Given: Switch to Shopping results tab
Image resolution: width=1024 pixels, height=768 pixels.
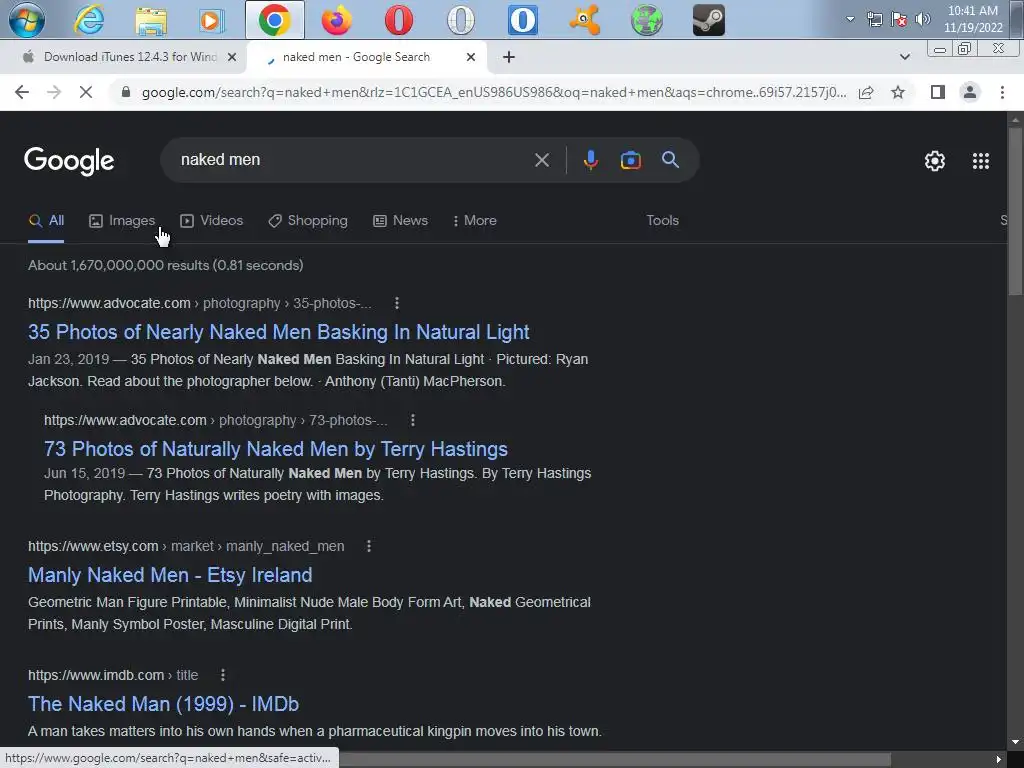Looking at the screenshot, I should tap(308, 221).
